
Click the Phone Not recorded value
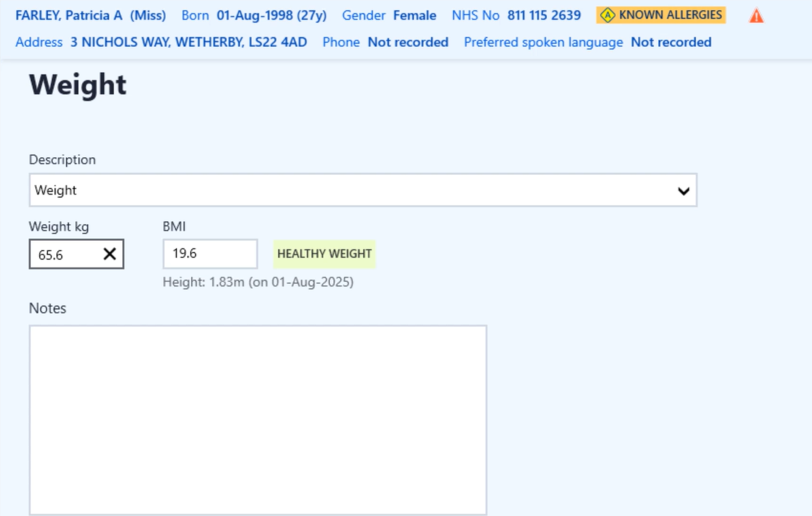[408, 42]
